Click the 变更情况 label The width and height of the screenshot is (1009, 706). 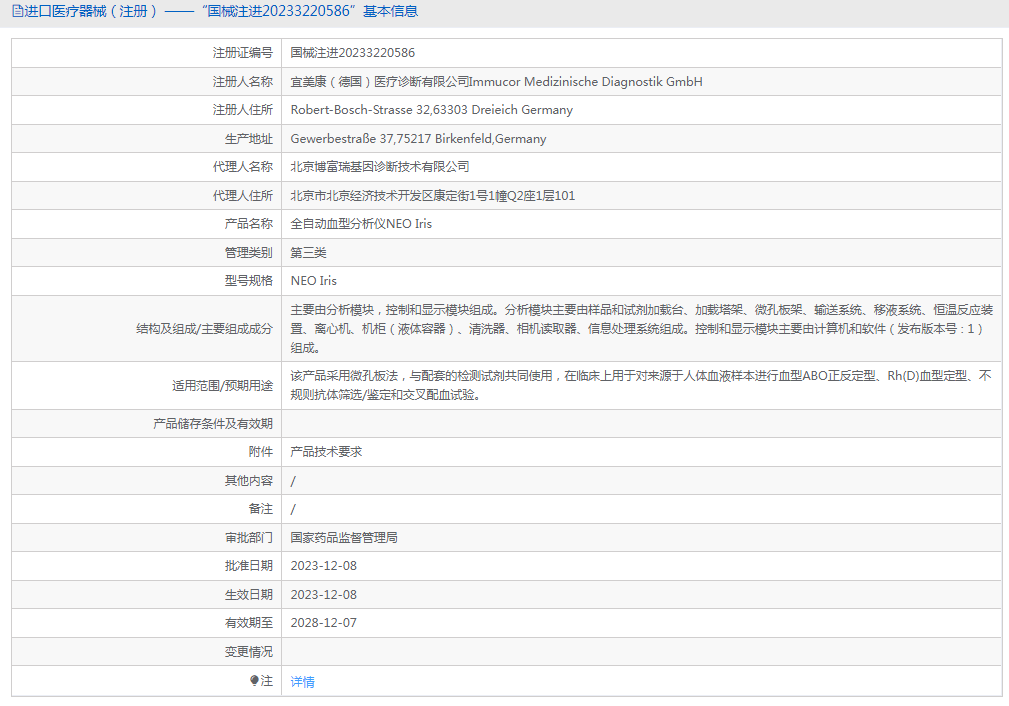pyautogui.click(x=248, y=652)
